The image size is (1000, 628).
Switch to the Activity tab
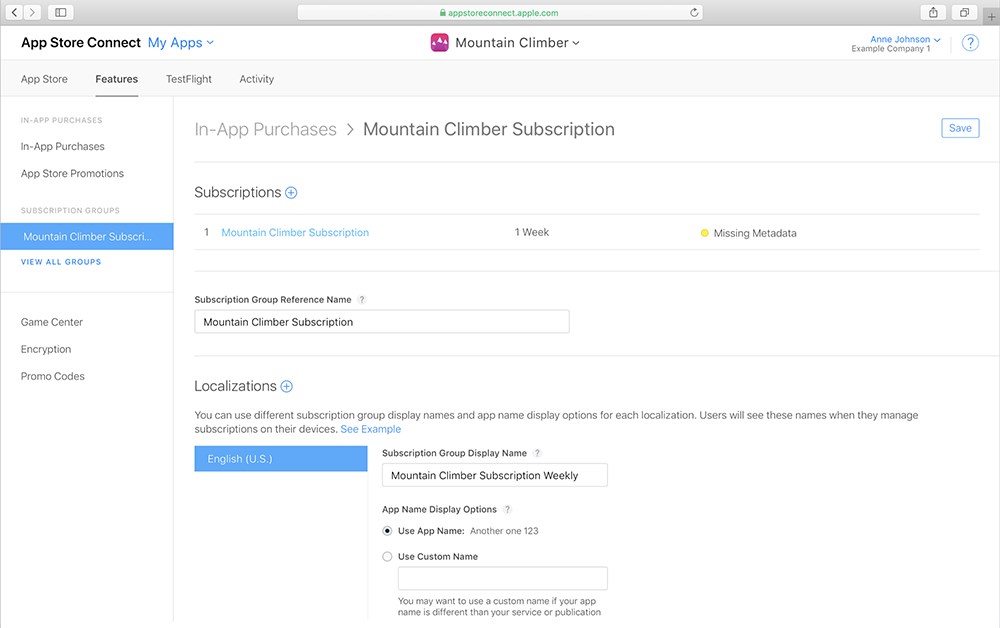coord(256,79)
